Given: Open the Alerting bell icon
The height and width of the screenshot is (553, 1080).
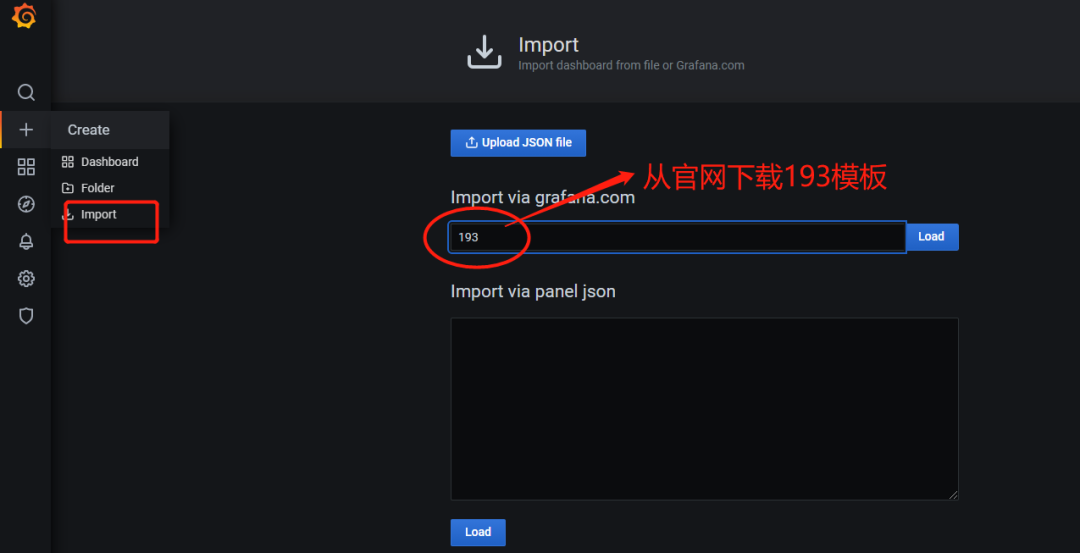Looking at the screenshot, I should 26,241.
